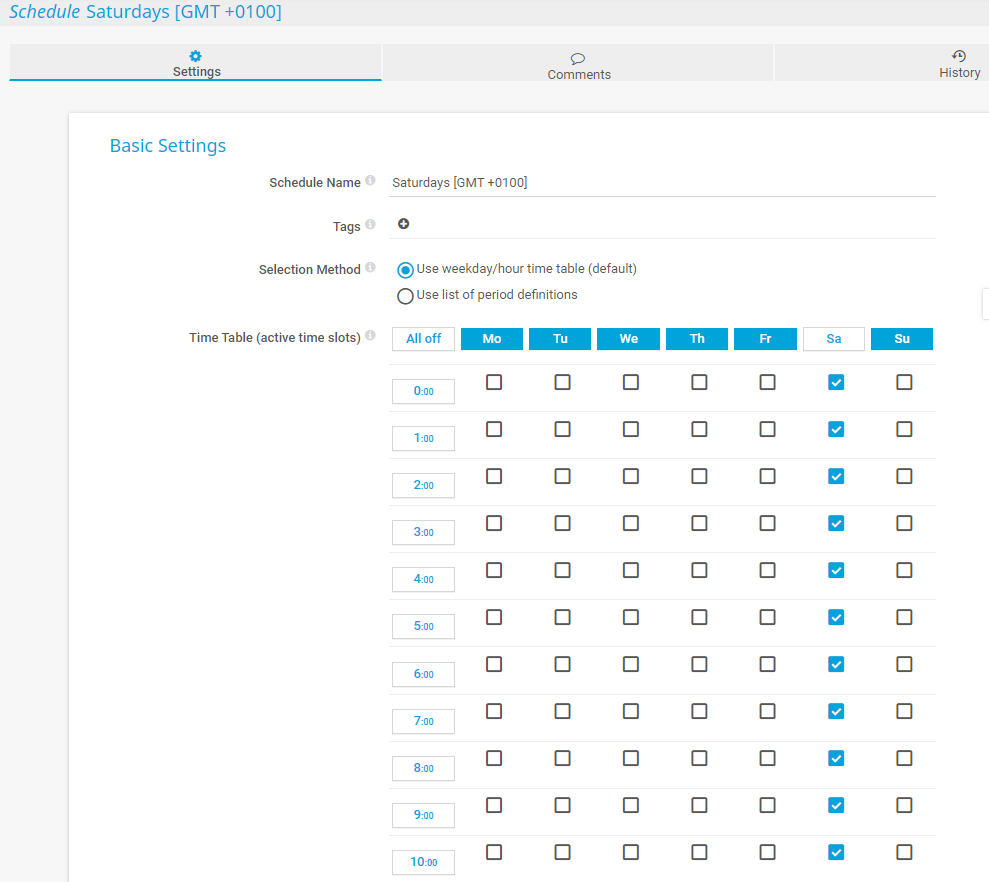Image resolution: width=989 pixels, height=882 pixels.
Task: Check the Sunday 10:00 time slot
Action: (904, 852)
